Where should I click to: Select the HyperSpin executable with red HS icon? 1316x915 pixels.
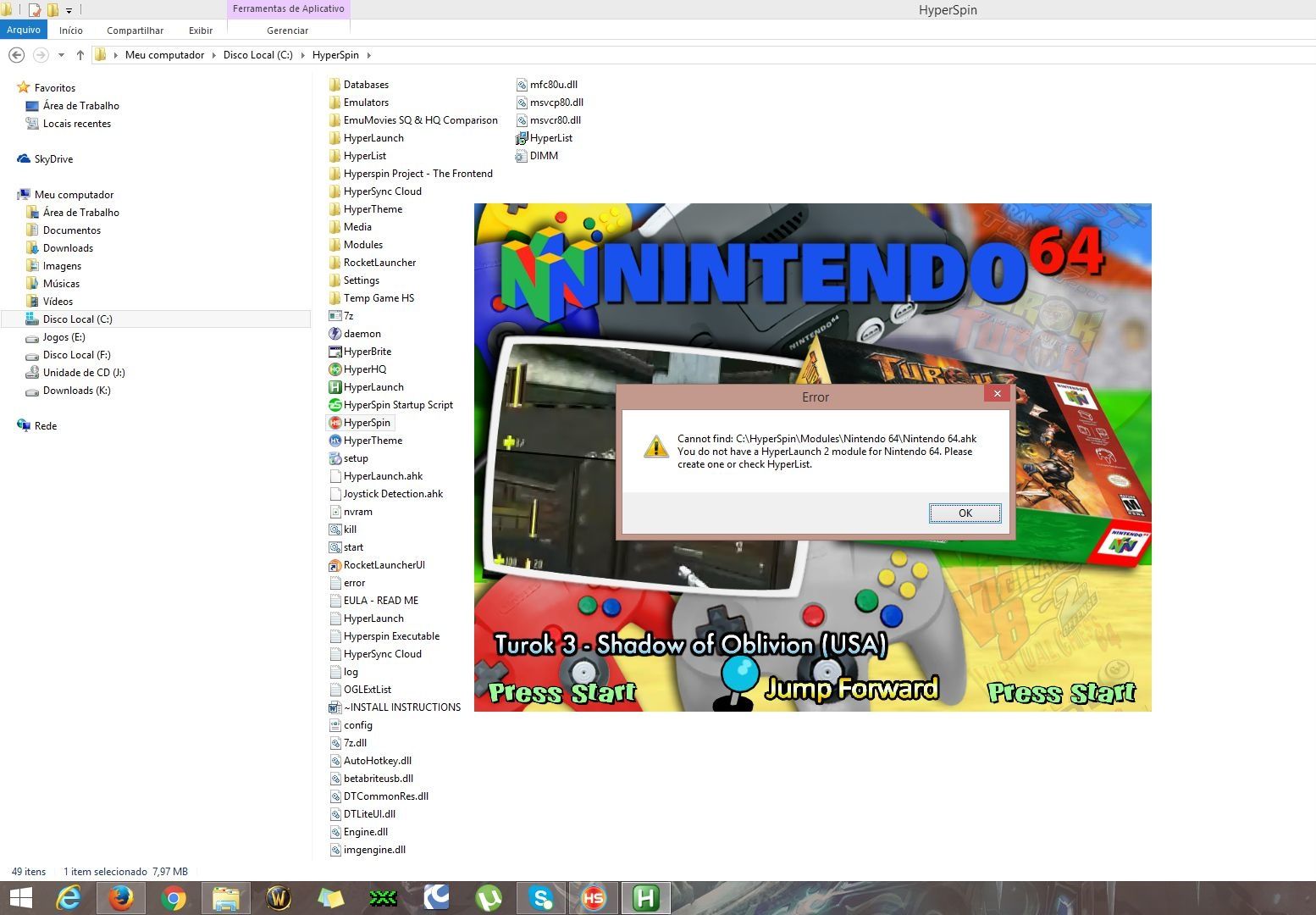pyautogui.click(x=360, y=423)
